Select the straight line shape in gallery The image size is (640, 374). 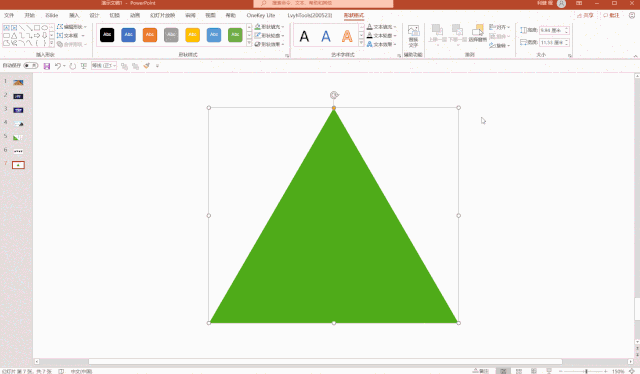22,28
